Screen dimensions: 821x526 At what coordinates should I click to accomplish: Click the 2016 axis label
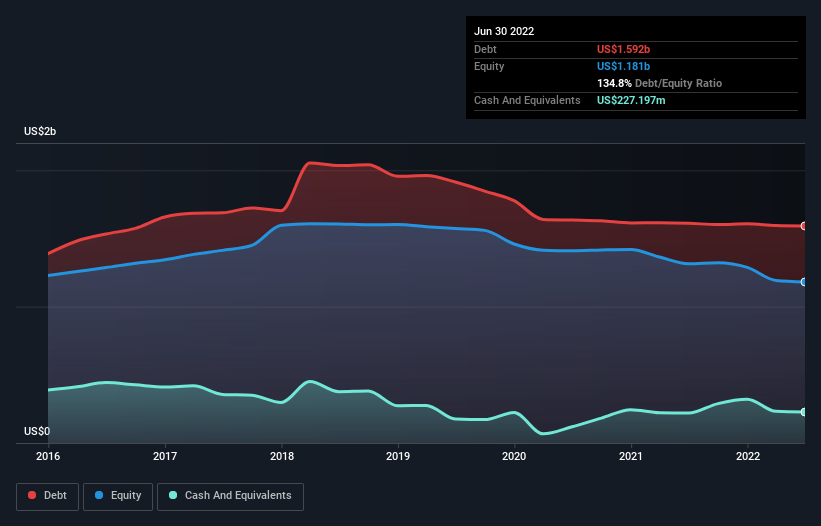(48, 456)
